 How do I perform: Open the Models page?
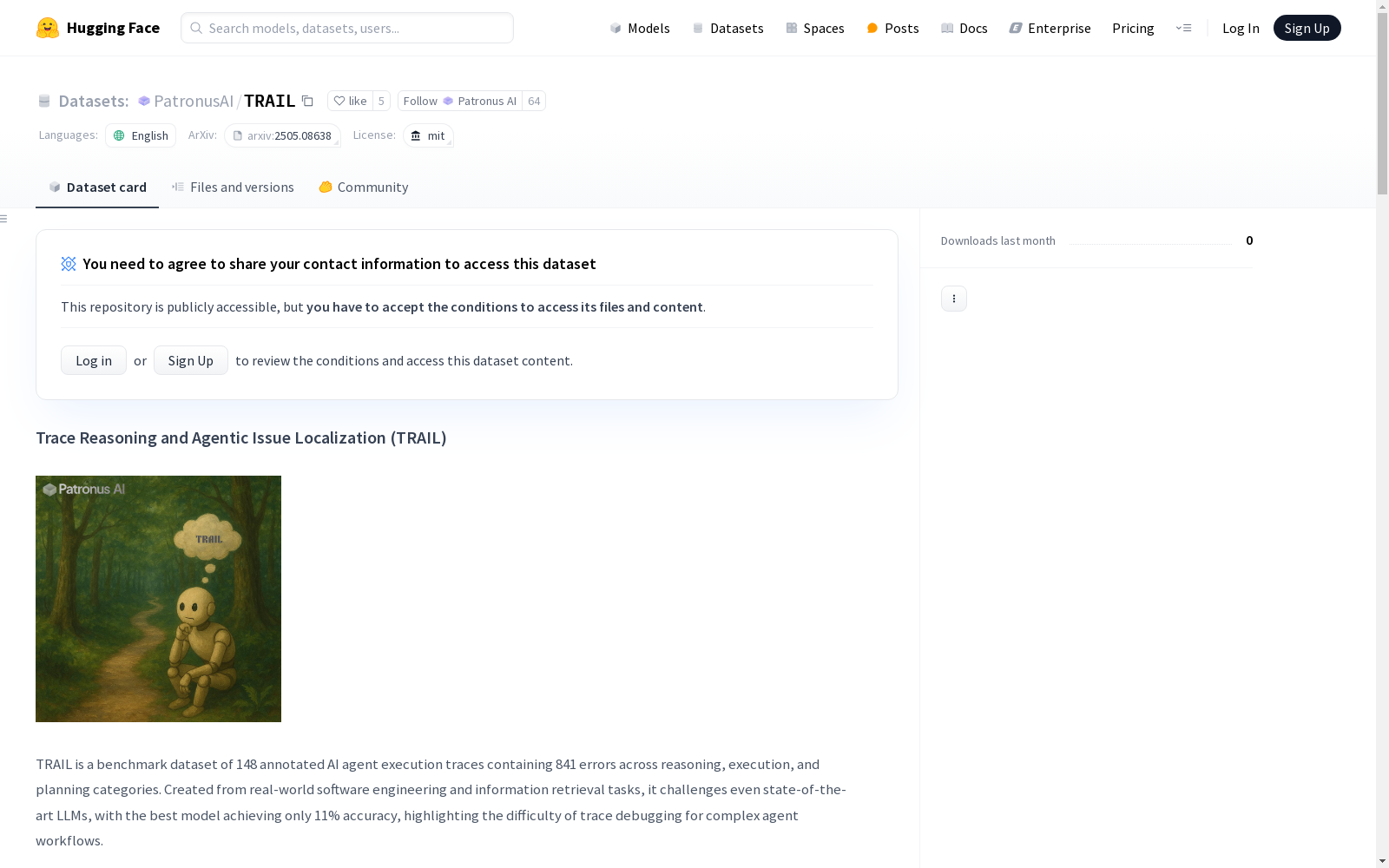coord(640,28)
